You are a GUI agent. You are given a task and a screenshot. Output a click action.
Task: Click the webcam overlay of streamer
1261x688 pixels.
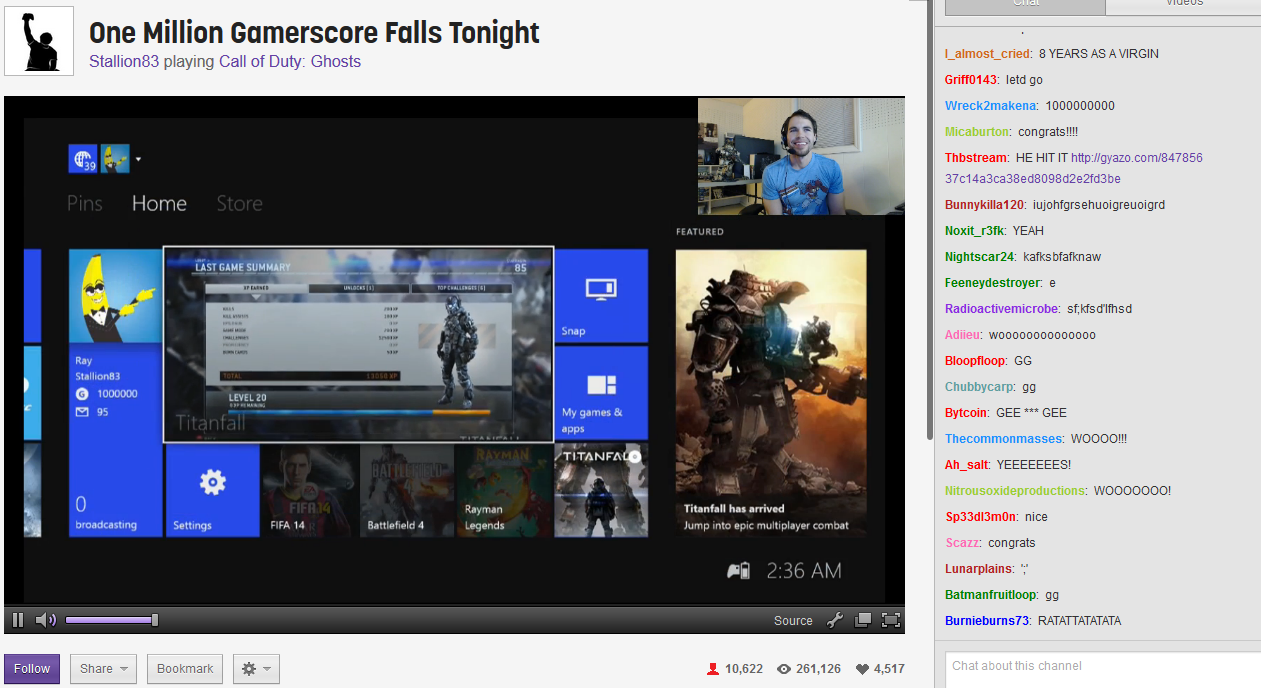801,156
